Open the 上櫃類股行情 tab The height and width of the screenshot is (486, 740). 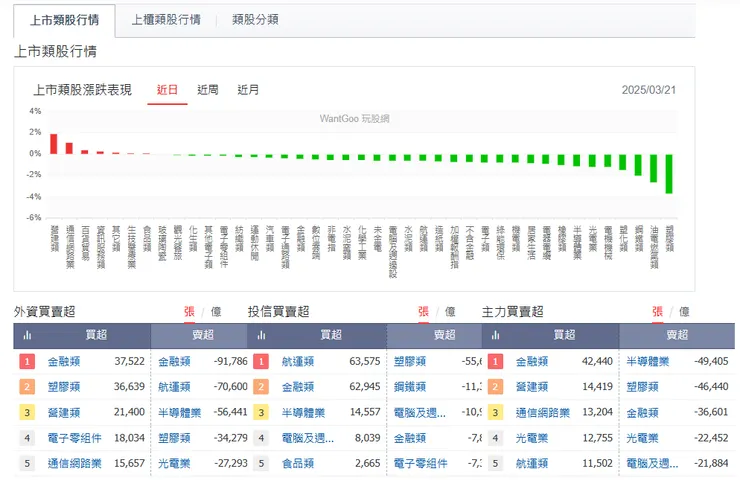pos(166,20)
